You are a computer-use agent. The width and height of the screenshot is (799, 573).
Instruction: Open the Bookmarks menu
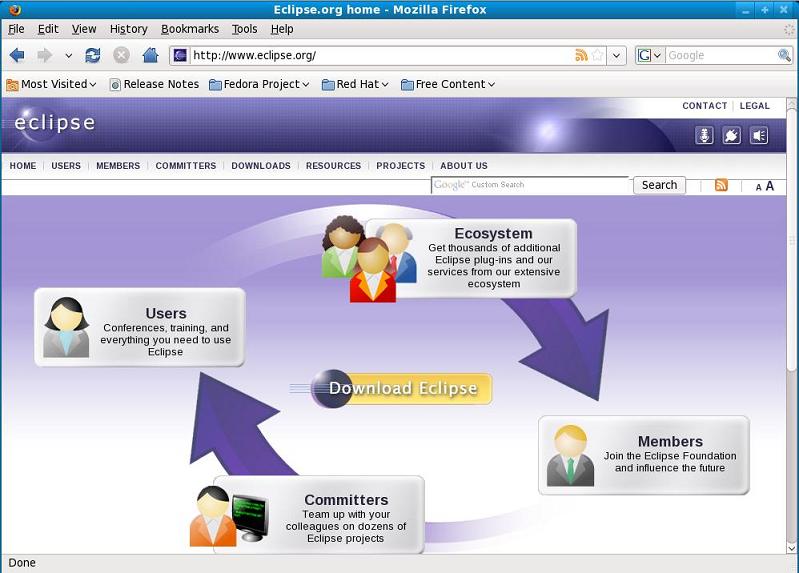tap(190, 29)
